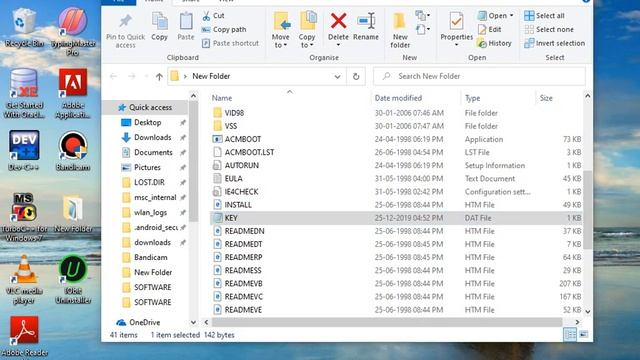Click the Back navigation arrow
Image resolution: width=640 pixels, height=360 pixels.
(113, 76)
